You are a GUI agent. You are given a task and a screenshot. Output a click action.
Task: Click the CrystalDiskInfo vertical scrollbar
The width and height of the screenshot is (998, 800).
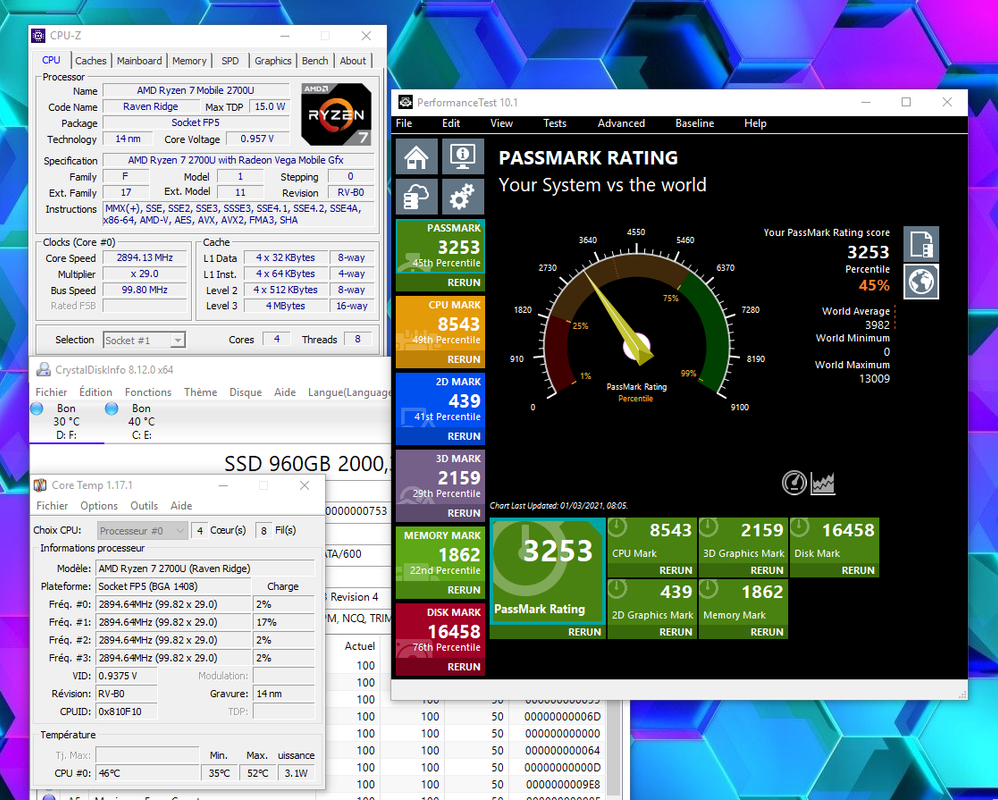tap(614, 751)
